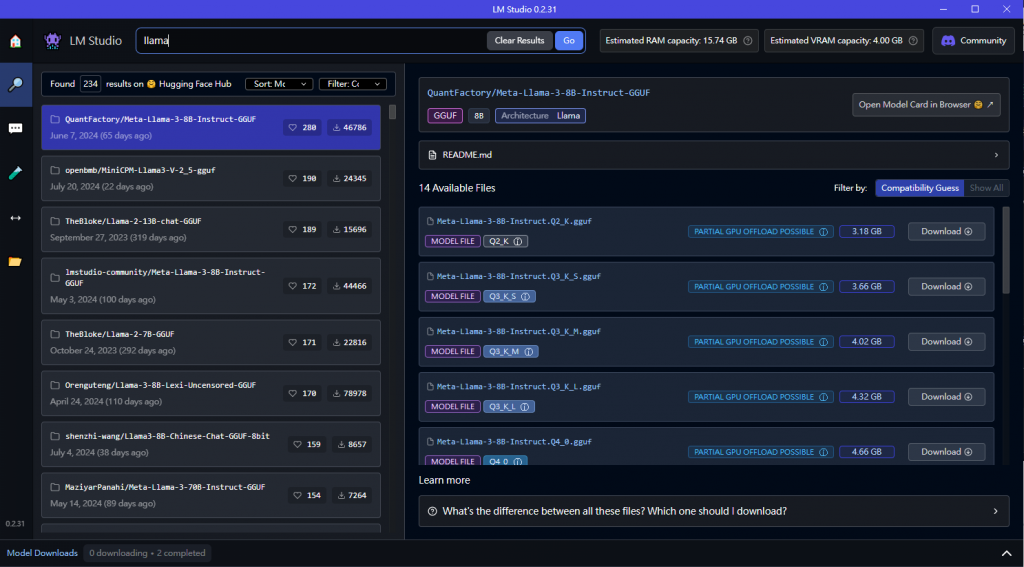
Task: Expand the README.md section
Action: pyautogui.click(x=714, y=155)
